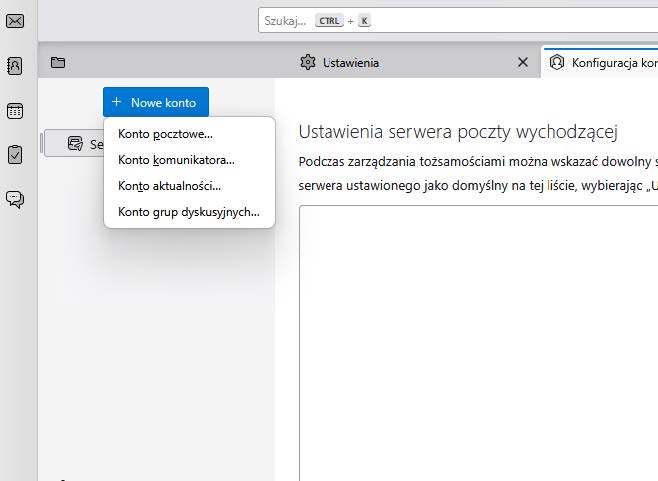
Task: Select "Konto pocztowe..." from the menu
Action: [165, 134]
